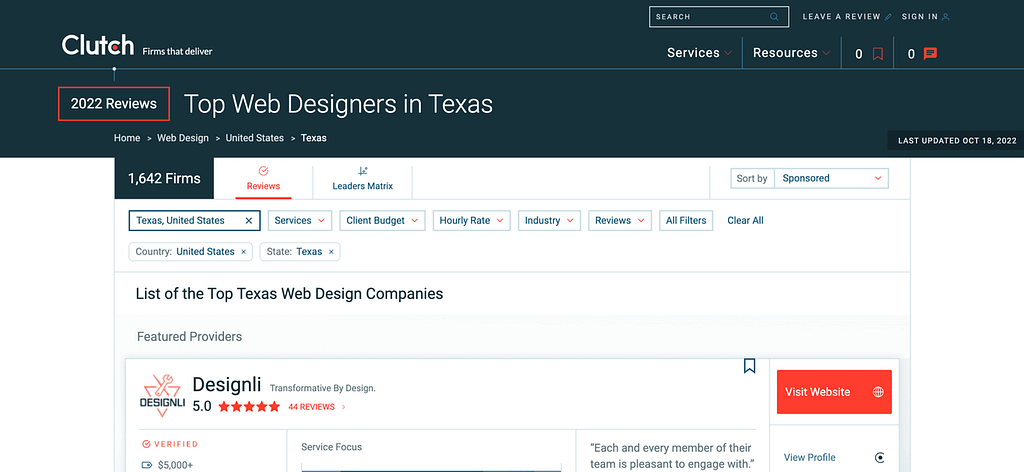Click the globe icon on Visit Website
The image size is (1024, 472).
click(878, 392)
